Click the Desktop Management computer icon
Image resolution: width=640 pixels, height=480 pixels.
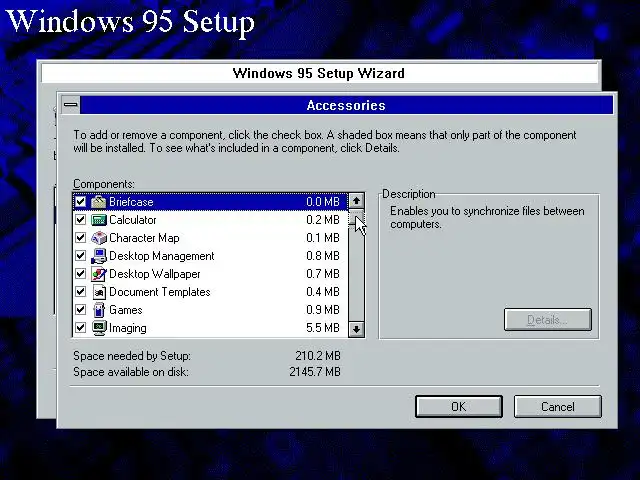[98, 256]
